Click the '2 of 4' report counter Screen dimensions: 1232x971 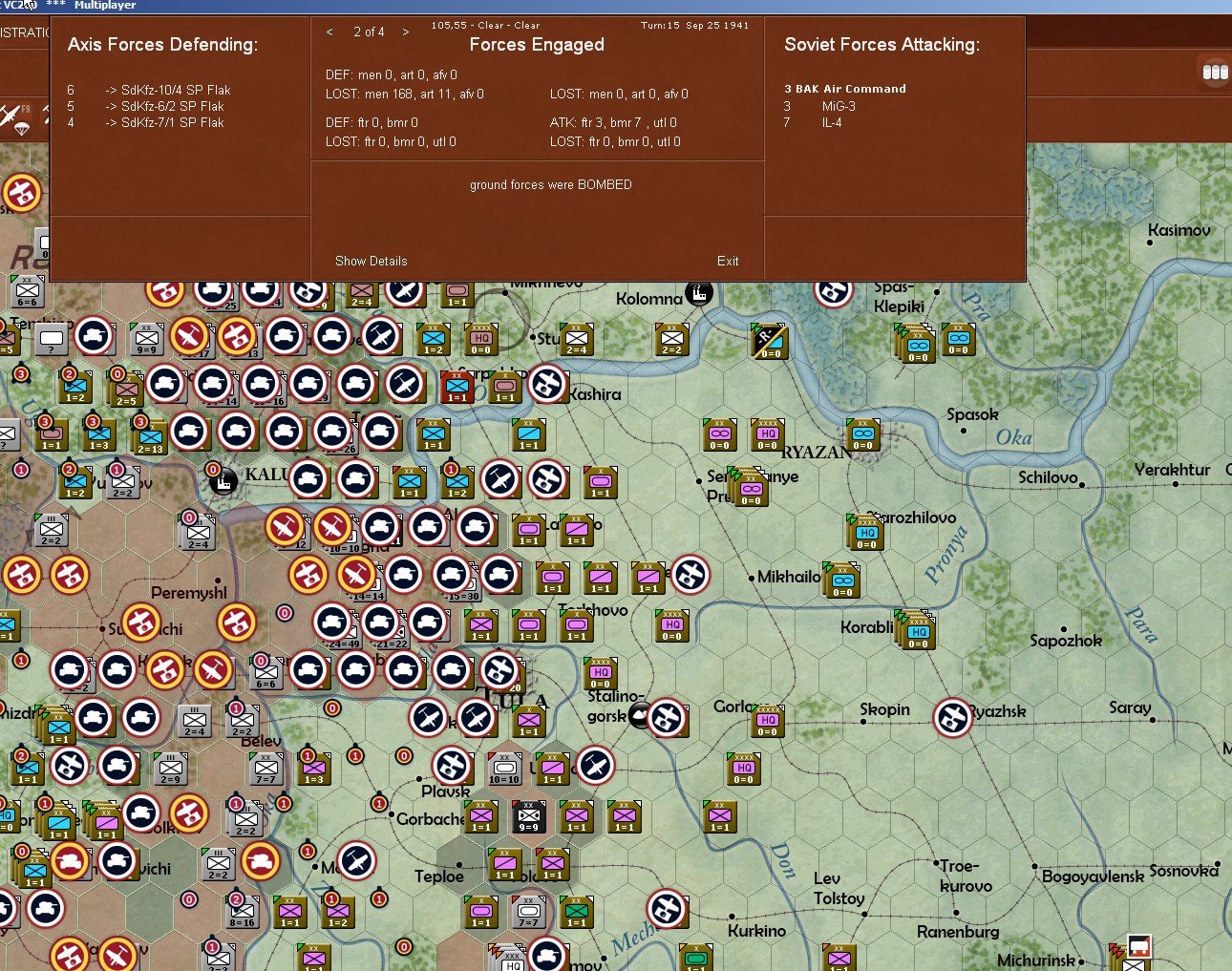click(369, 32)
